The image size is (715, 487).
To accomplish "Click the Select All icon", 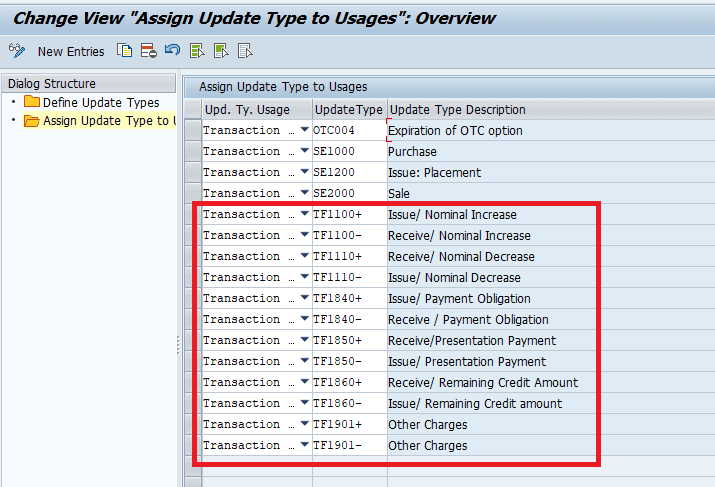I will pos(197,51).
